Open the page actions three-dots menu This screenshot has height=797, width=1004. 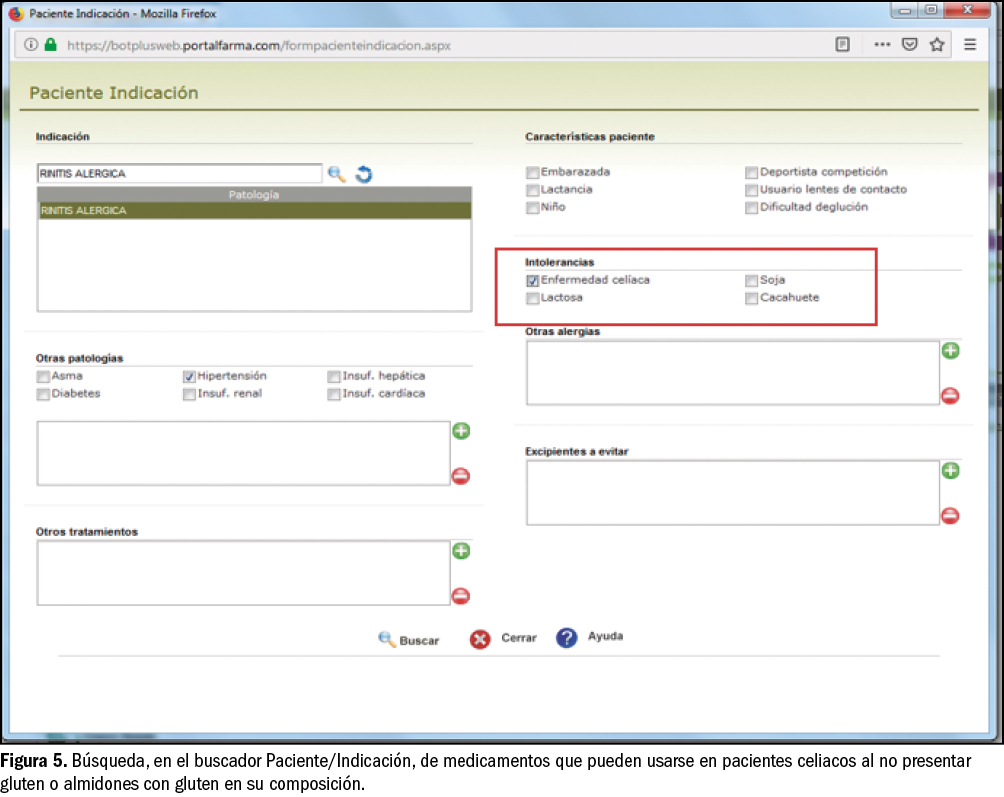[x=882, y=45]
